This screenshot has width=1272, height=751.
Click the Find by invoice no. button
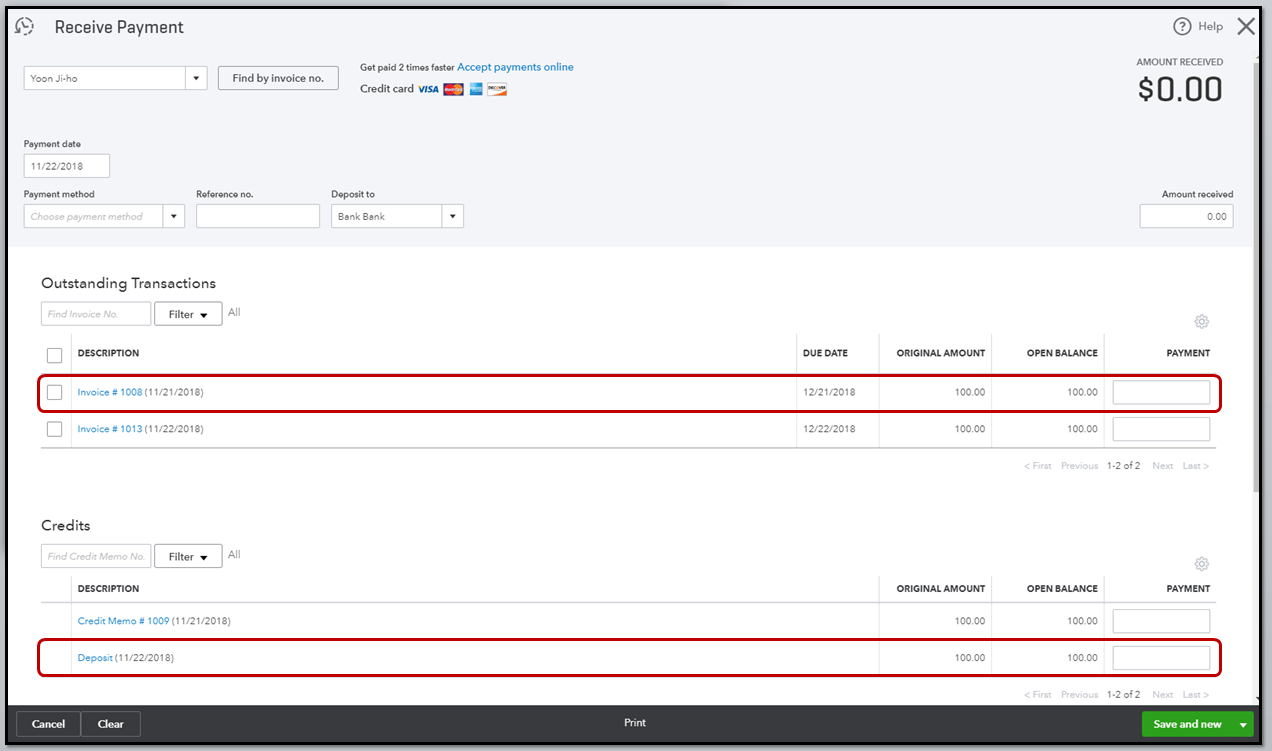click(278, 77)
